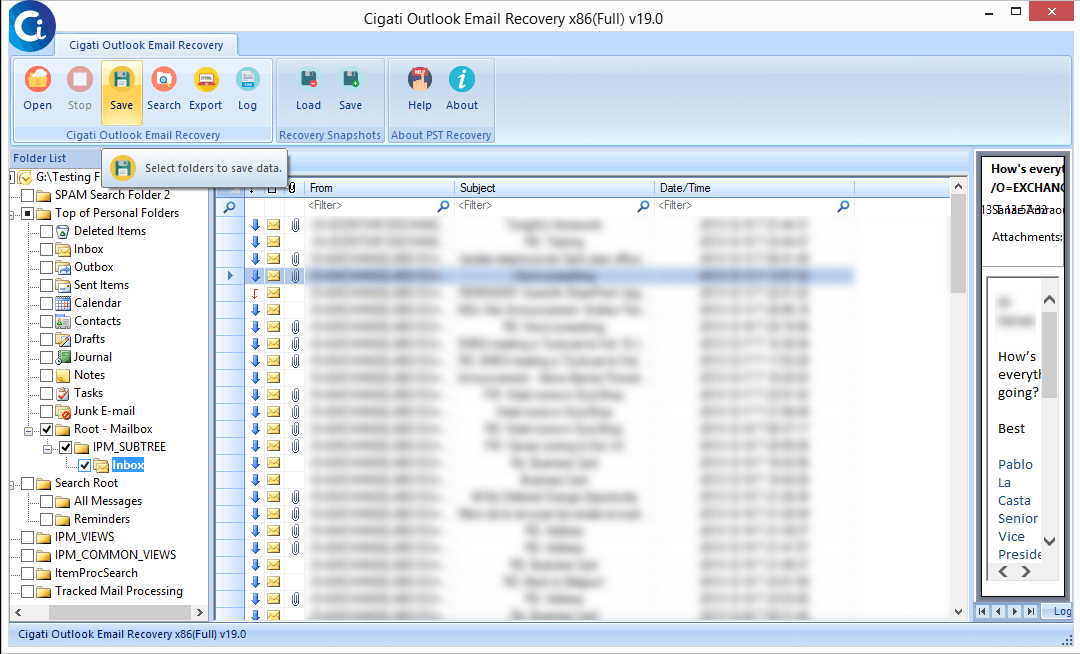The image size is (1080, 654).
Task: Click the email list scroll down arrow
Action: pyautogui.click(x=958, y=611)
